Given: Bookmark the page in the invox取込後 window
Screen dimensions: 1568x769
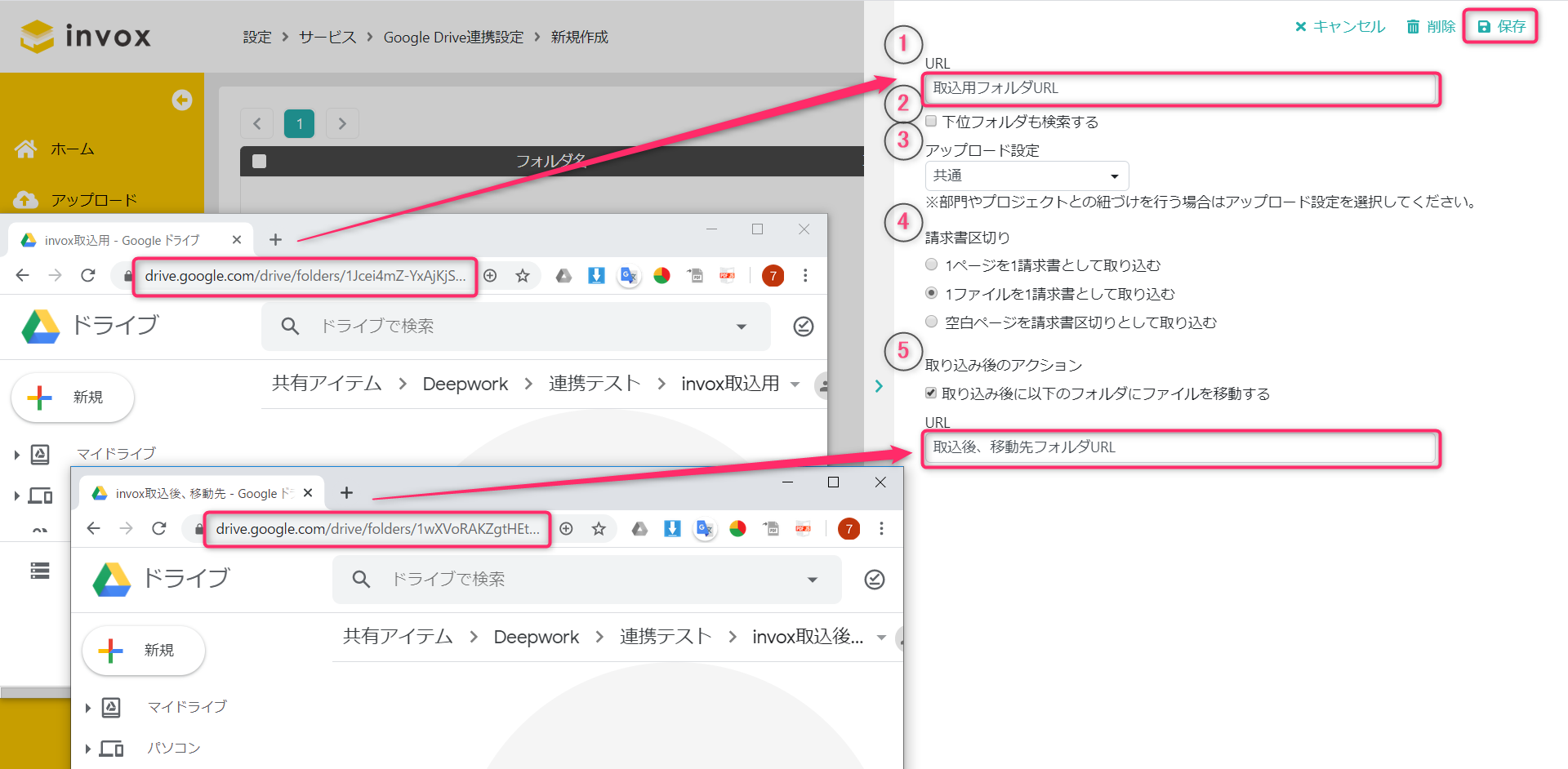Looking at the screenshot, I should pyautogui.click(x=599, y=529).
